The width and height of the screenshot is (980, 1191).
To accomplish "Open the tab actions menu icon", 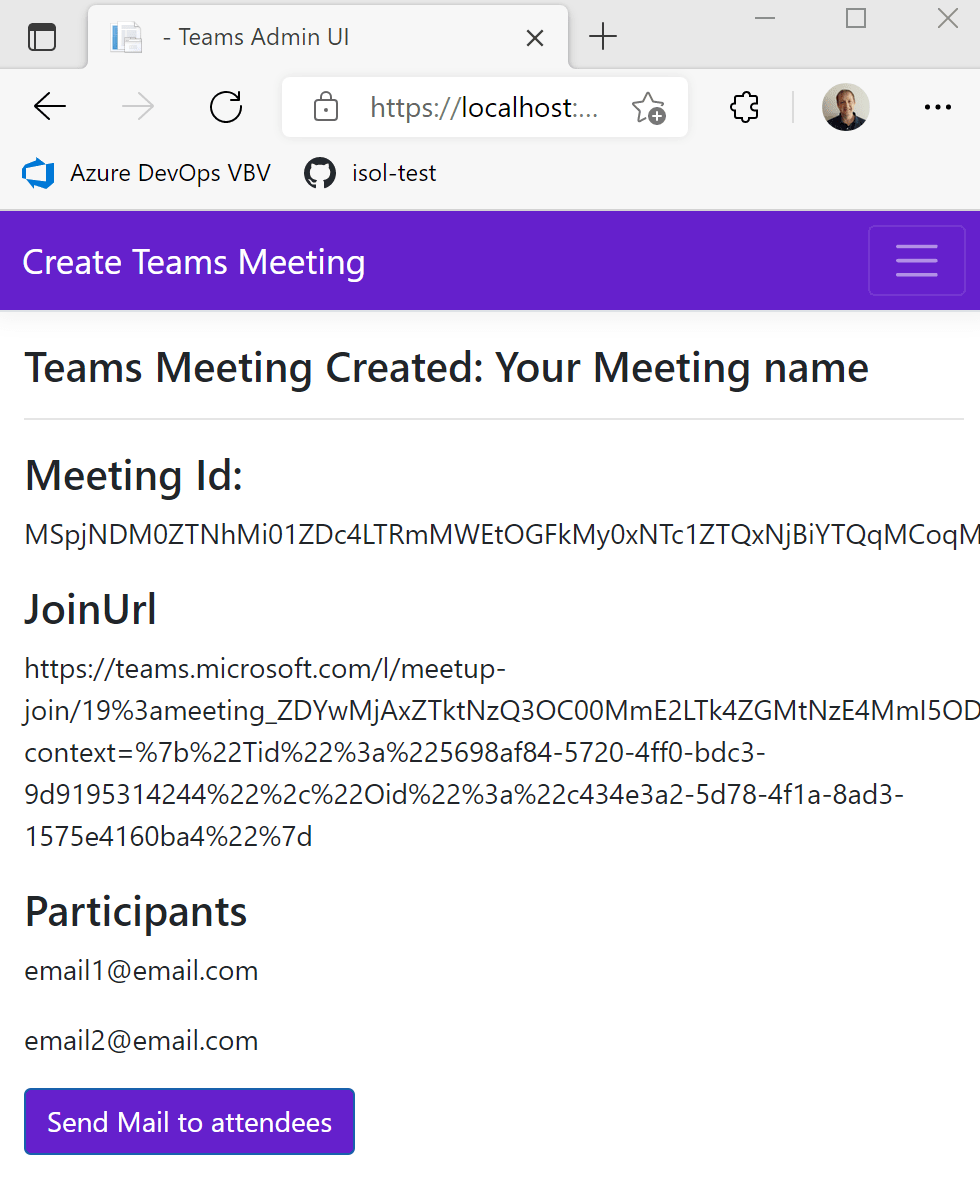I will (42, 38).
